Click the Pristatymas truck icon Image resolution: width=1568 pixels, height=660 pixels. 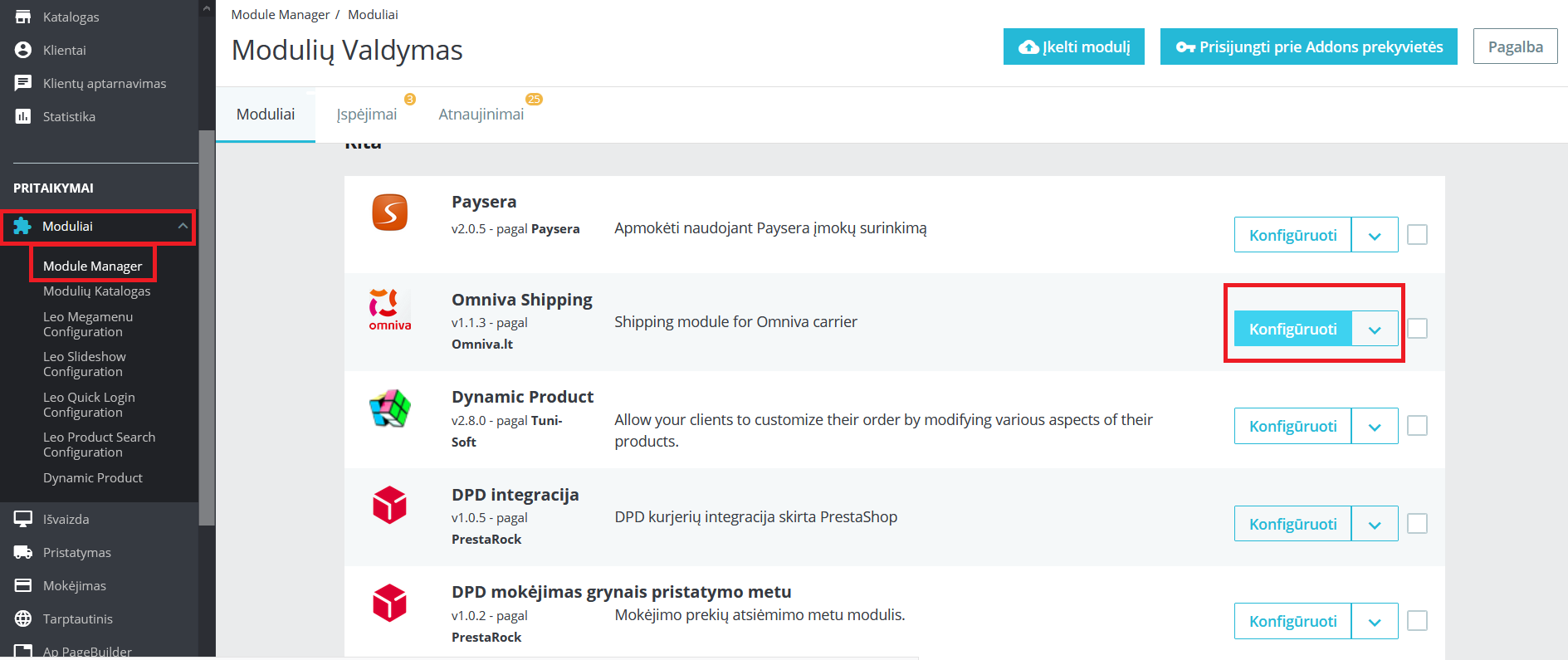tap(23, 552)
